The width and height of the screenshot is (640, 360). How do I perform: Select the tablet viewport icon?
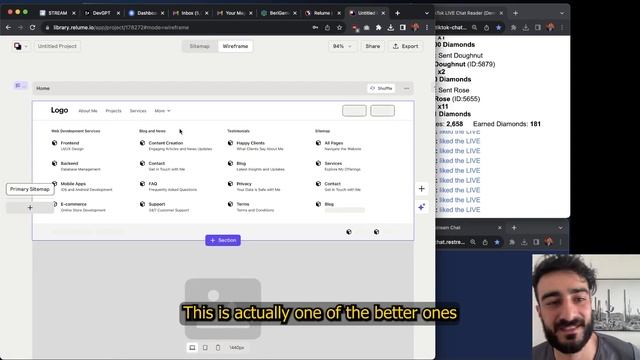[205, 347]
